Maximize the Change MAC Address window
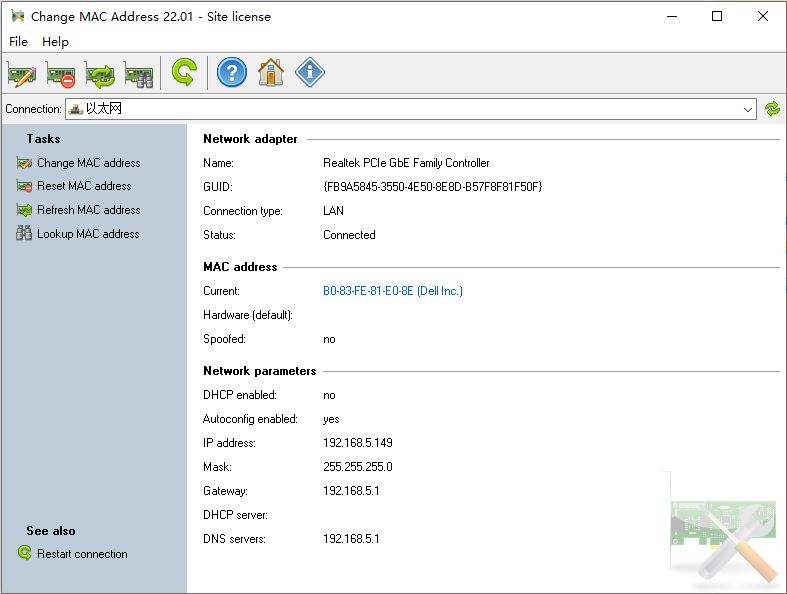Image resolution: width=787 pixels, height=594 pixels. [x=717, y=16]
